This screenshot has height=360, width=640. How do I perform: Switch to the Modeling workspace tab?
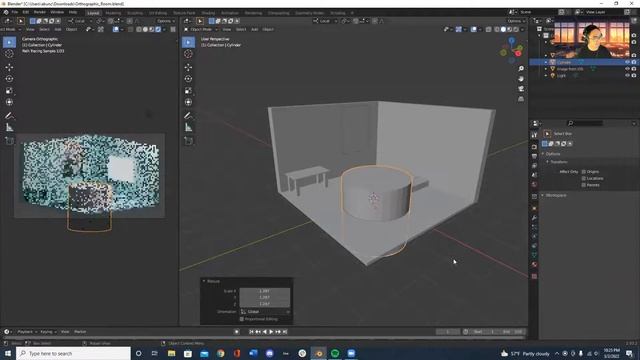(113, 13)
